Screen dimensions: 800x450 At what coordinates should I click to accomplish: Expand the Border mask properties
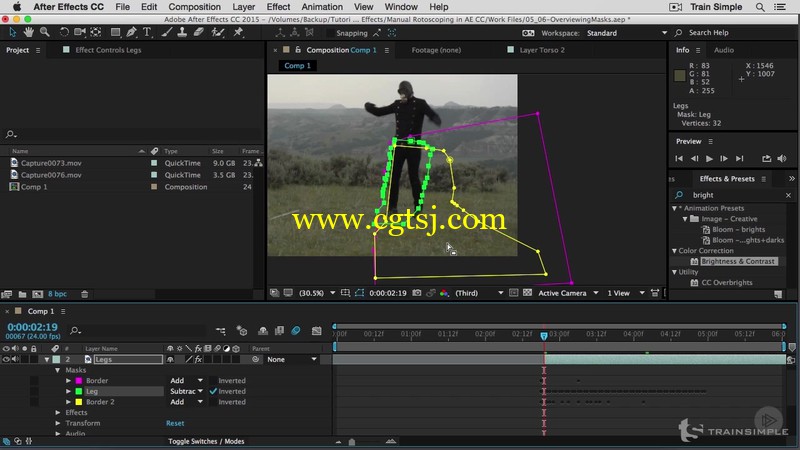[68, 381]
